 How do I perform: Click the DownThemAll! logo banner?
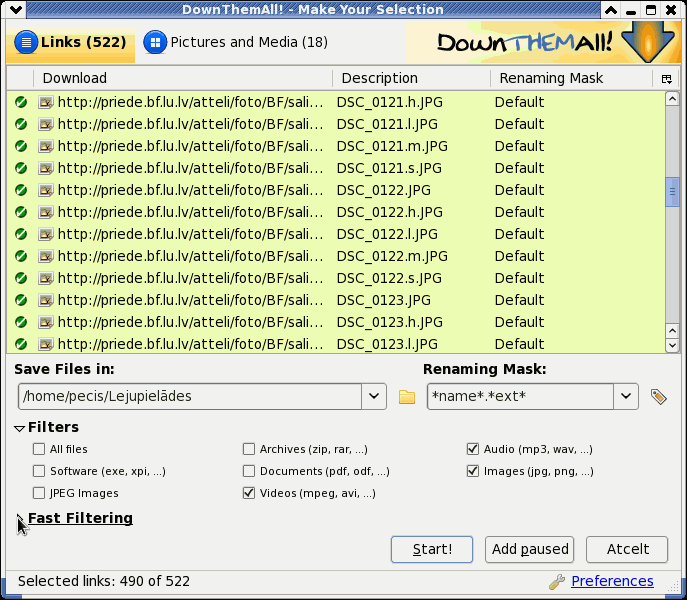543,42
